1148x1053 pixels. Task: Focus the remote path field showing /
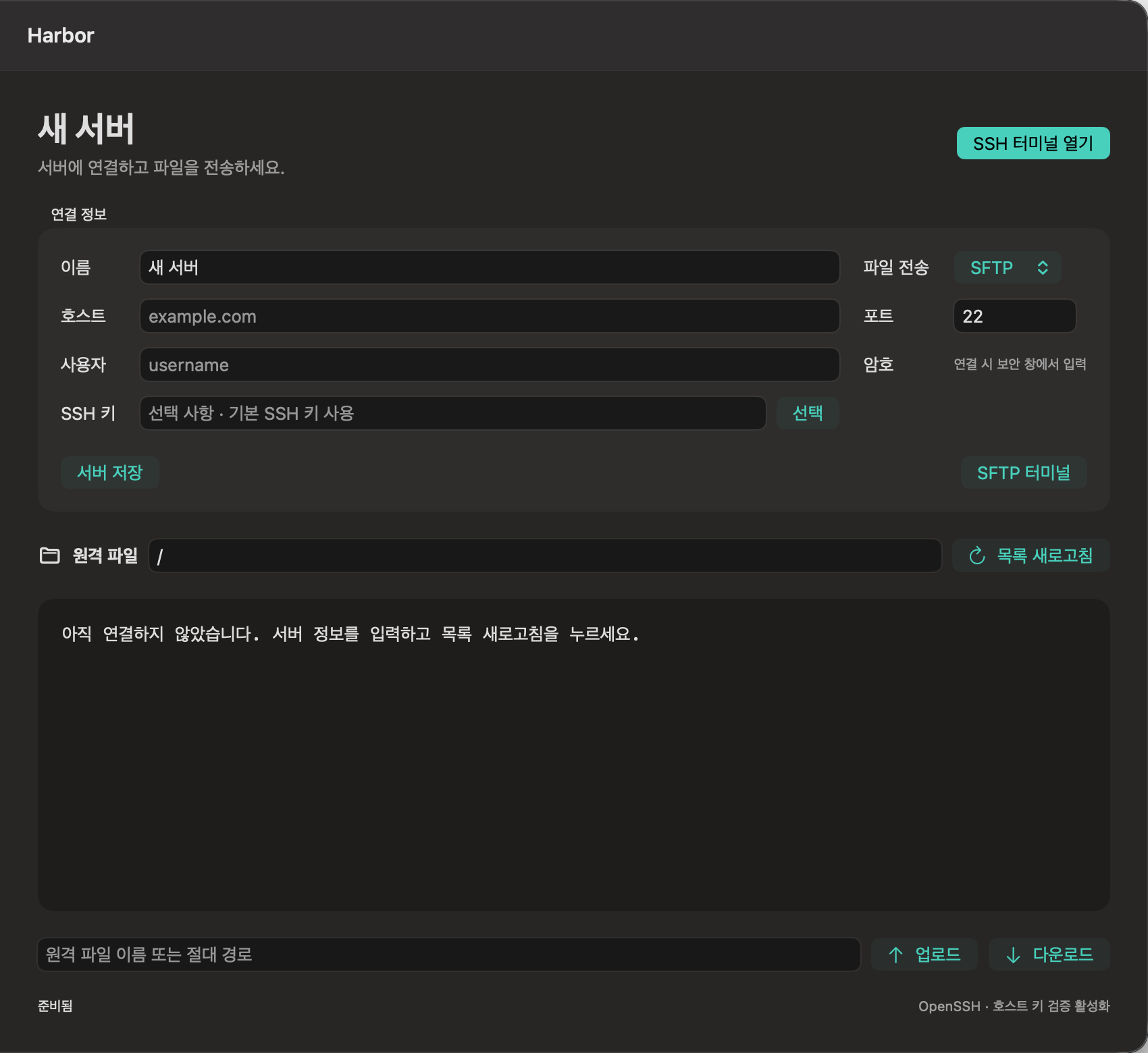tap(545, 556)
